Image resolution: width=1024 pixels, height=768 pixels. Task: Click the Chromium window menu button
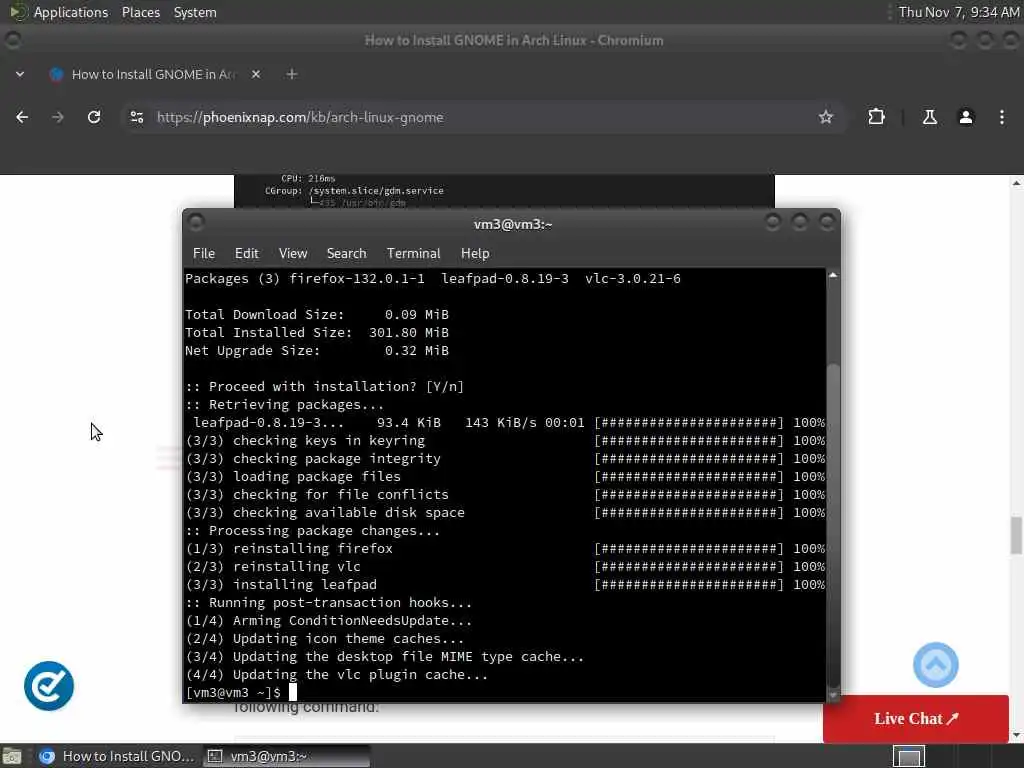point(13,40)
